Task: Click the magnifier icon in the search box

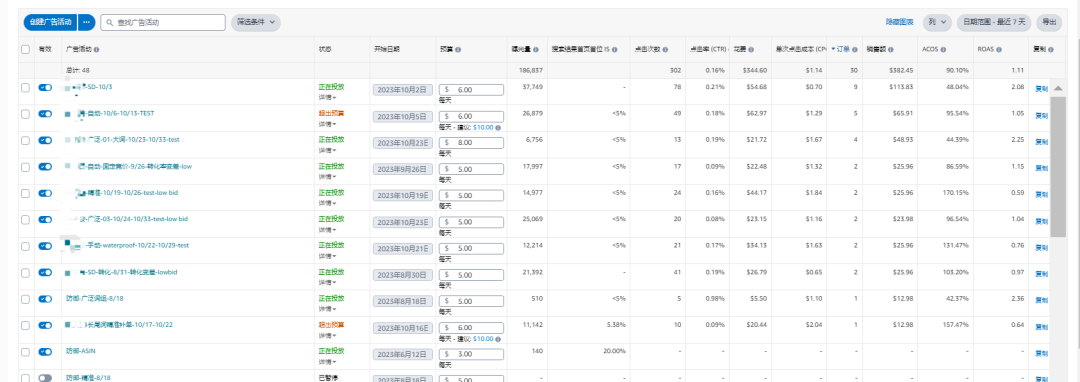Action: pos(110,22)
